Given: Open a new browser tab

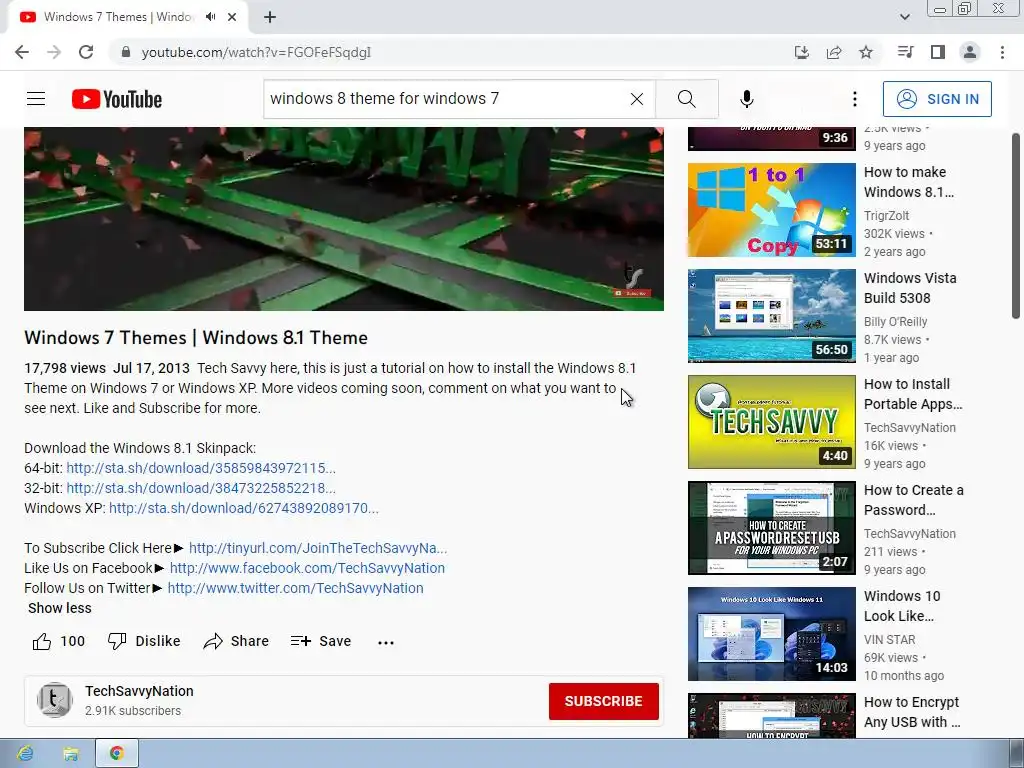Looking at the screenshot, I should [x=270, y=17].
